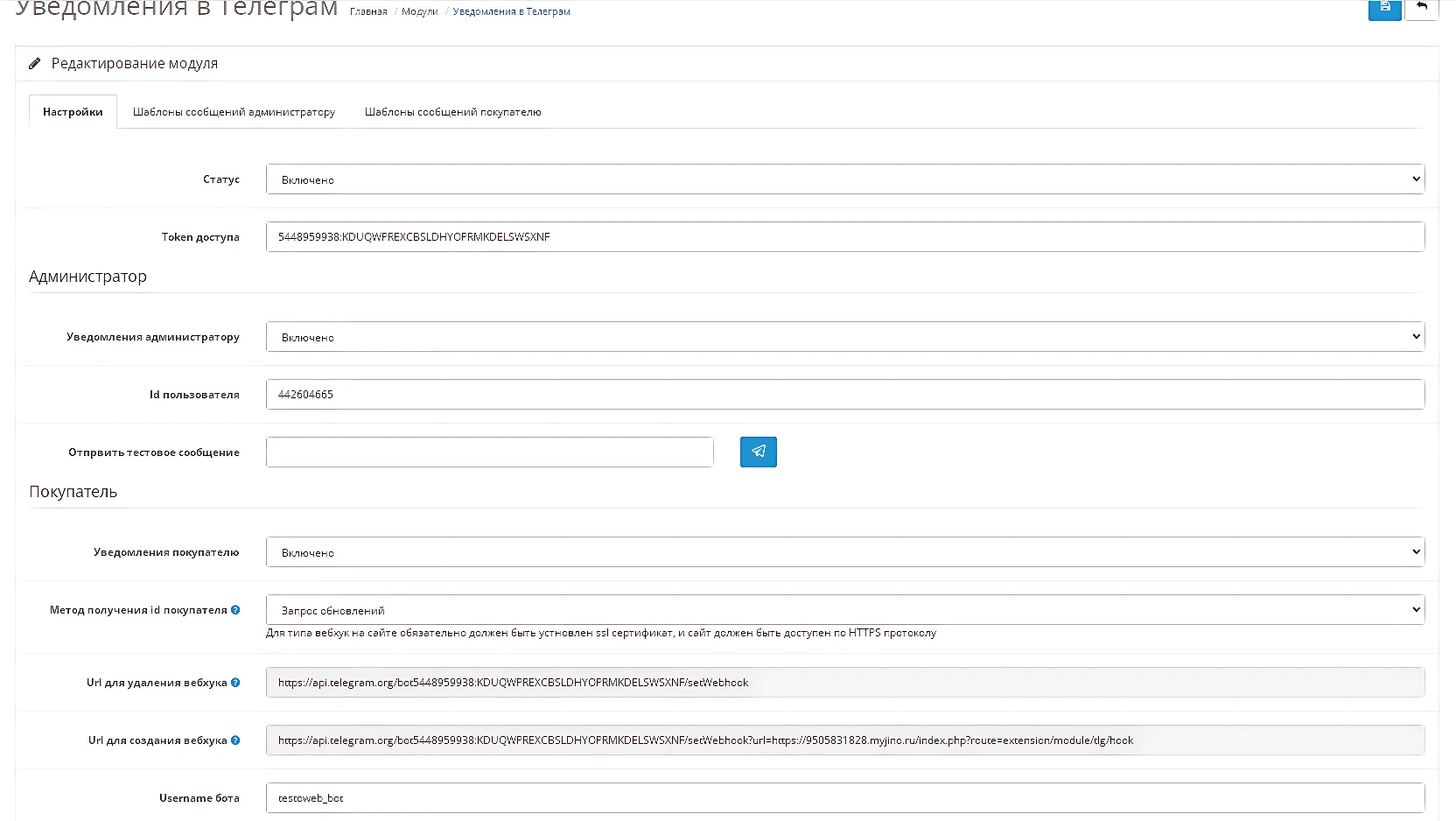Click the Отправить тестовое сообщение label

click(154, 453)
